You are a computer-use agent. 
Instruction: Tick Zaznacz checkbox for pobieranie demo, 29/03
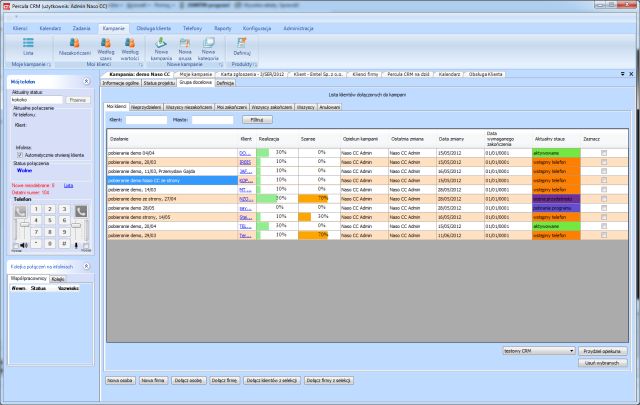[x=604, y=235]
